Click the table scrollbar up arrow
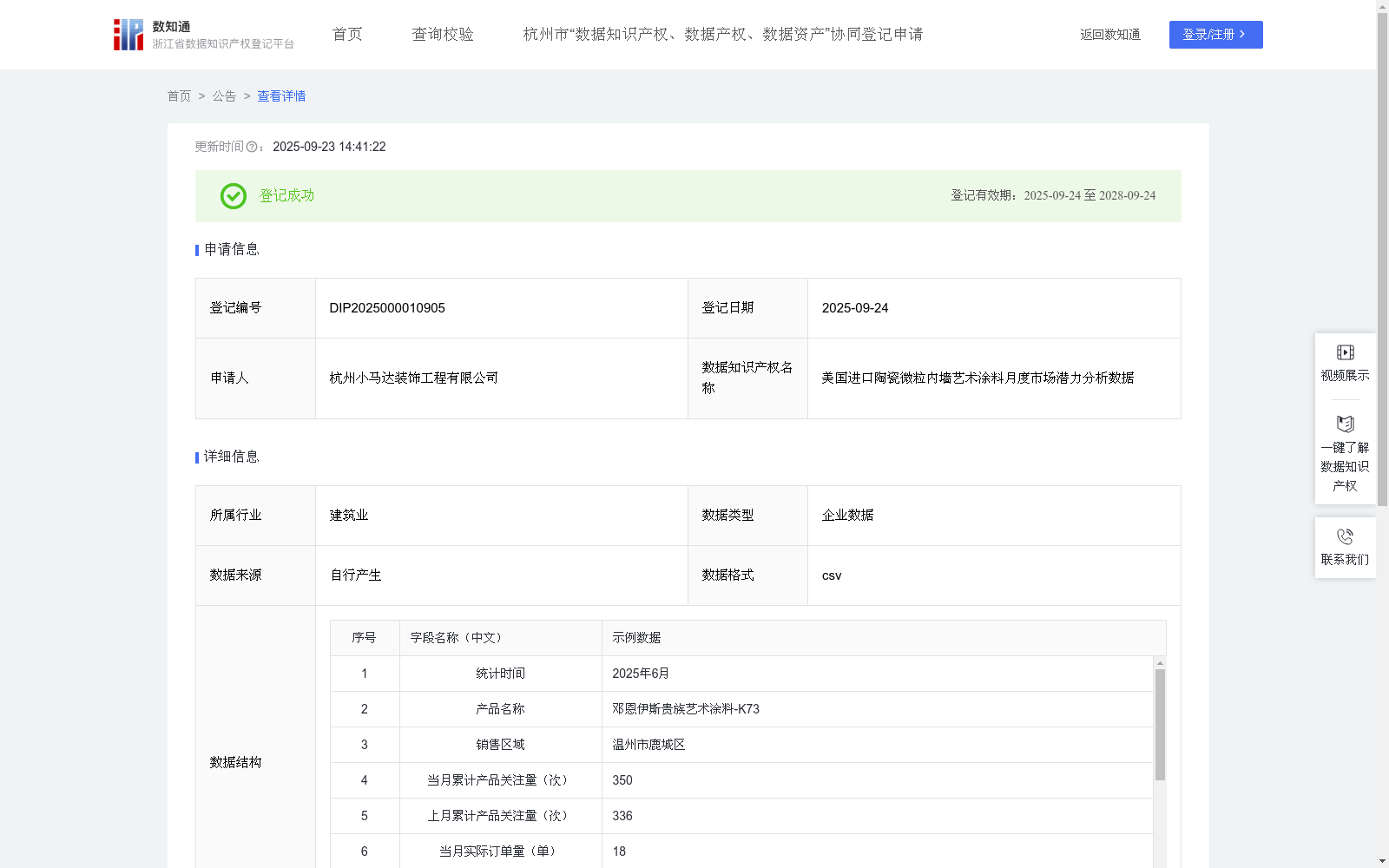 (1160, 663)
